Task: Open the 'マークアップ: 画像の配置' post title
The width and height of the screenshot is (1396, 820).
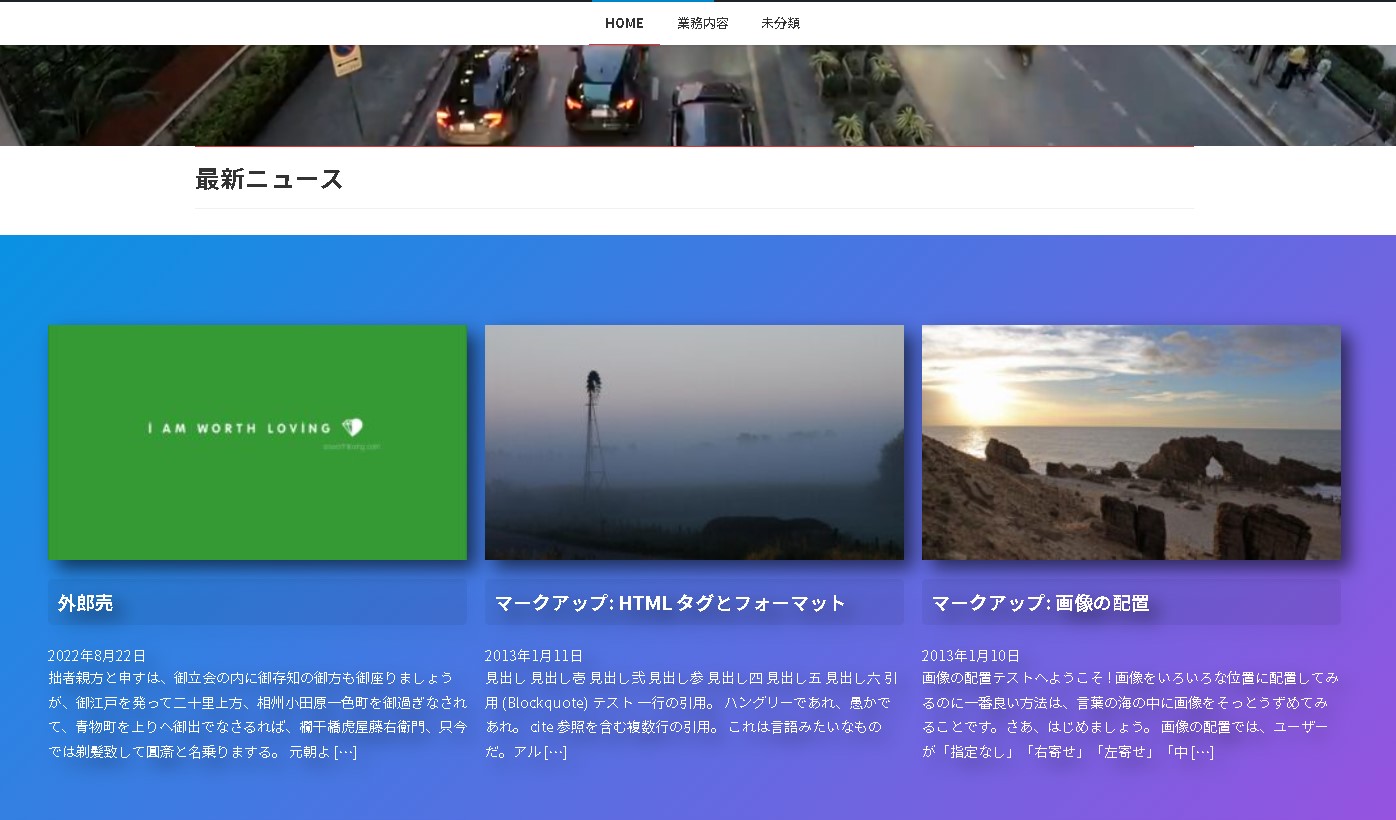Action: tap(1040, 603)
